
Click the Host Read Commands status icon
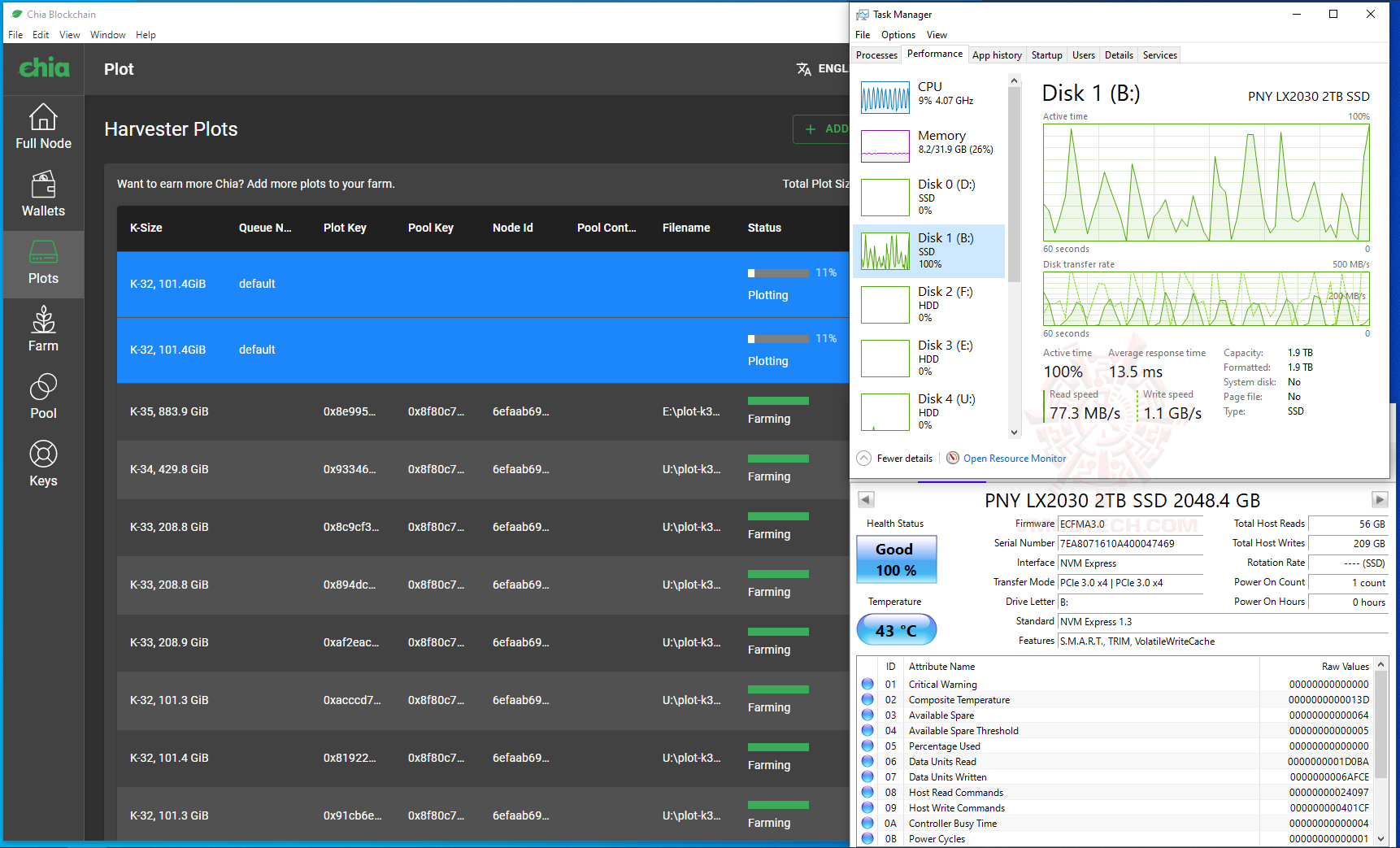(867, 793)
